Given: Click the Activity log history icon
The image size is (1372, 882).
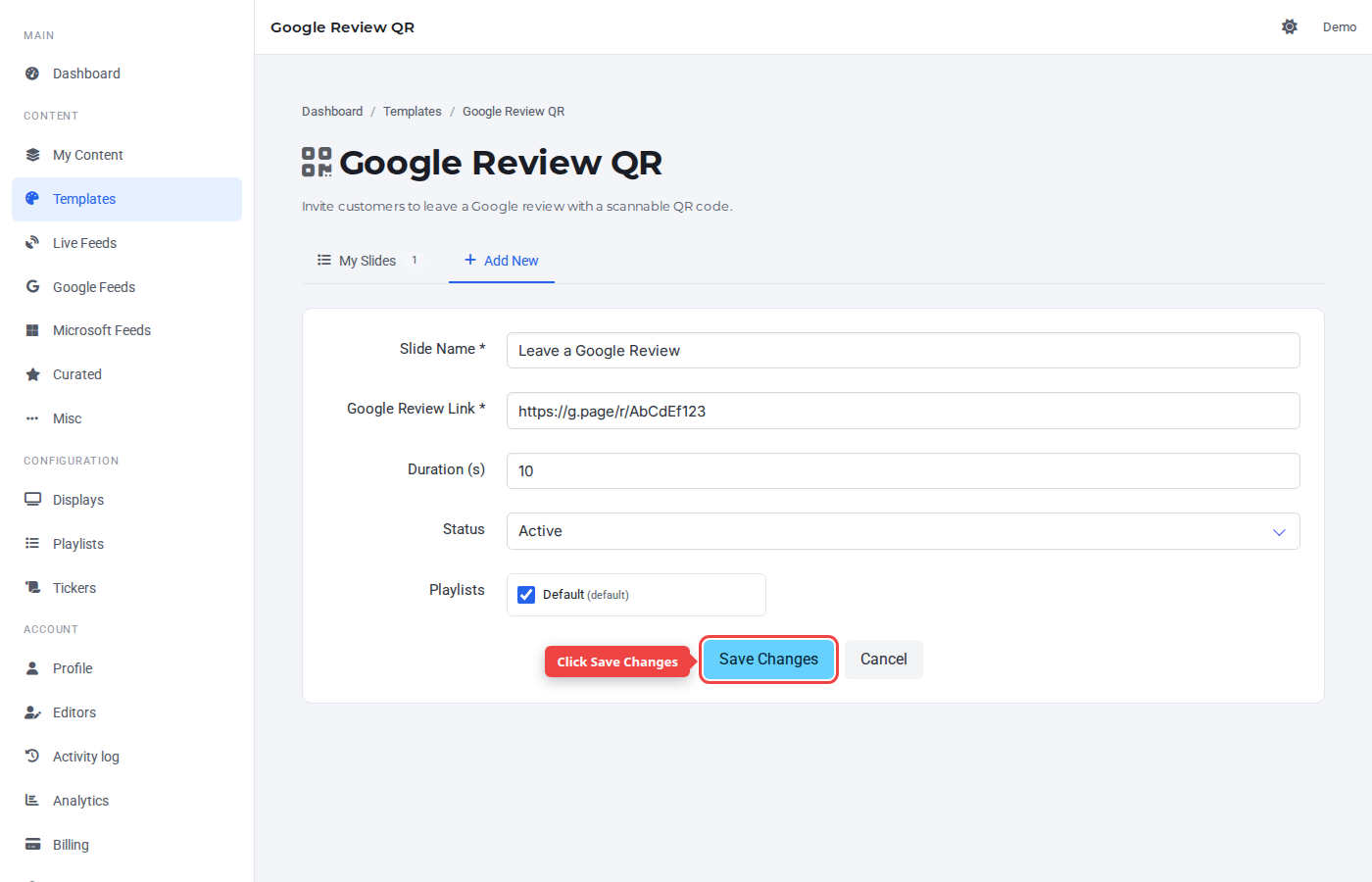Looking at the screenshot, I should [32, 757].
